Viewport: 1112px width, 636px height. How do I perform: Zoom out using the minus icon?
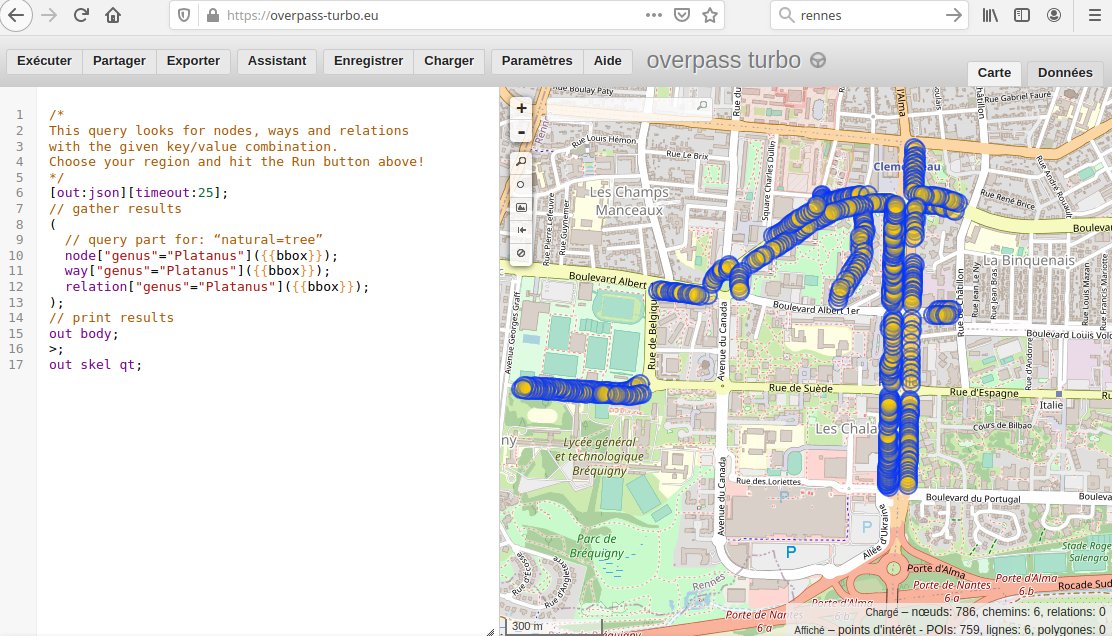click(520, 131)
